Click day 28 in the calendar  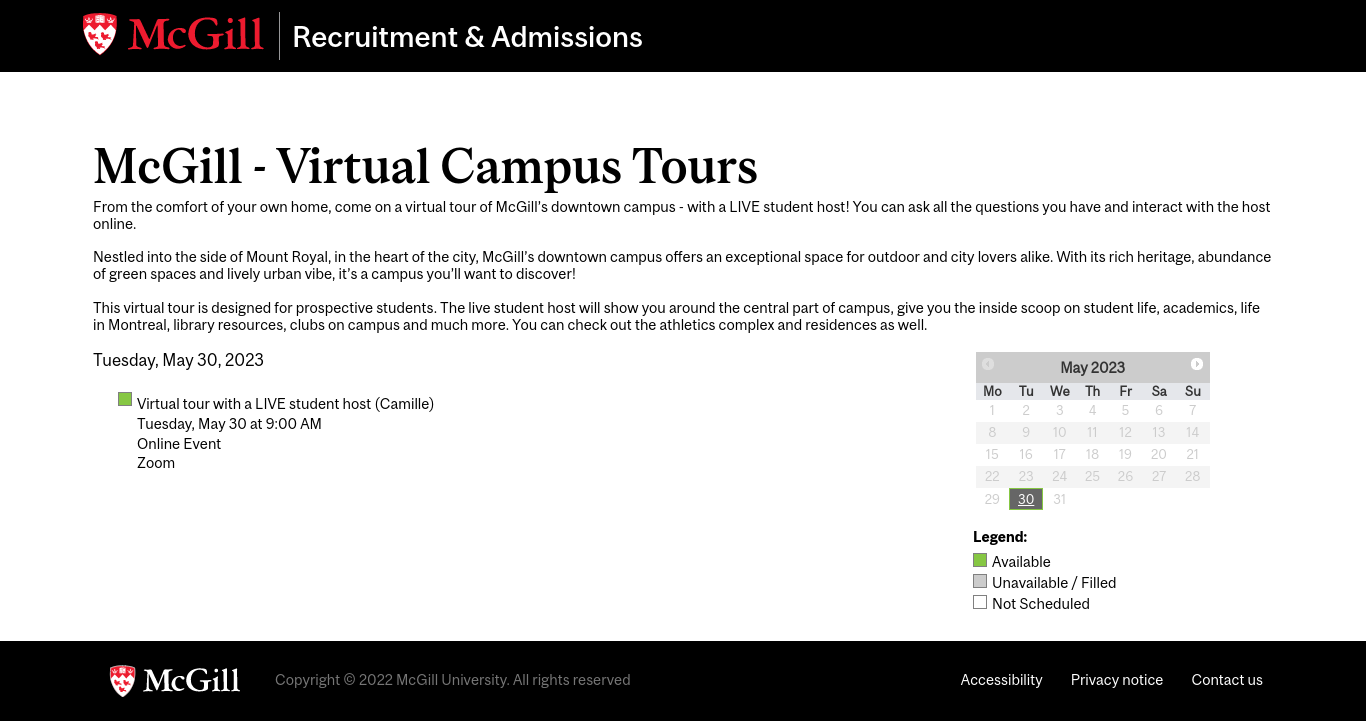pos(1192,476)
